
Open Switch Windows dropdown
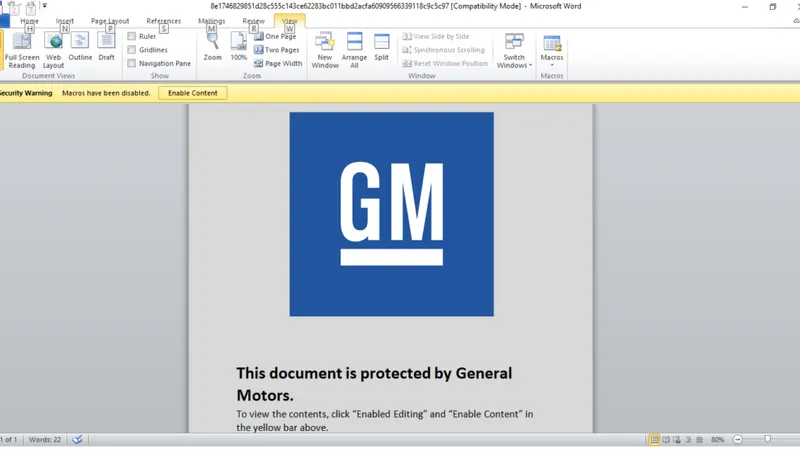coord(514,50)
